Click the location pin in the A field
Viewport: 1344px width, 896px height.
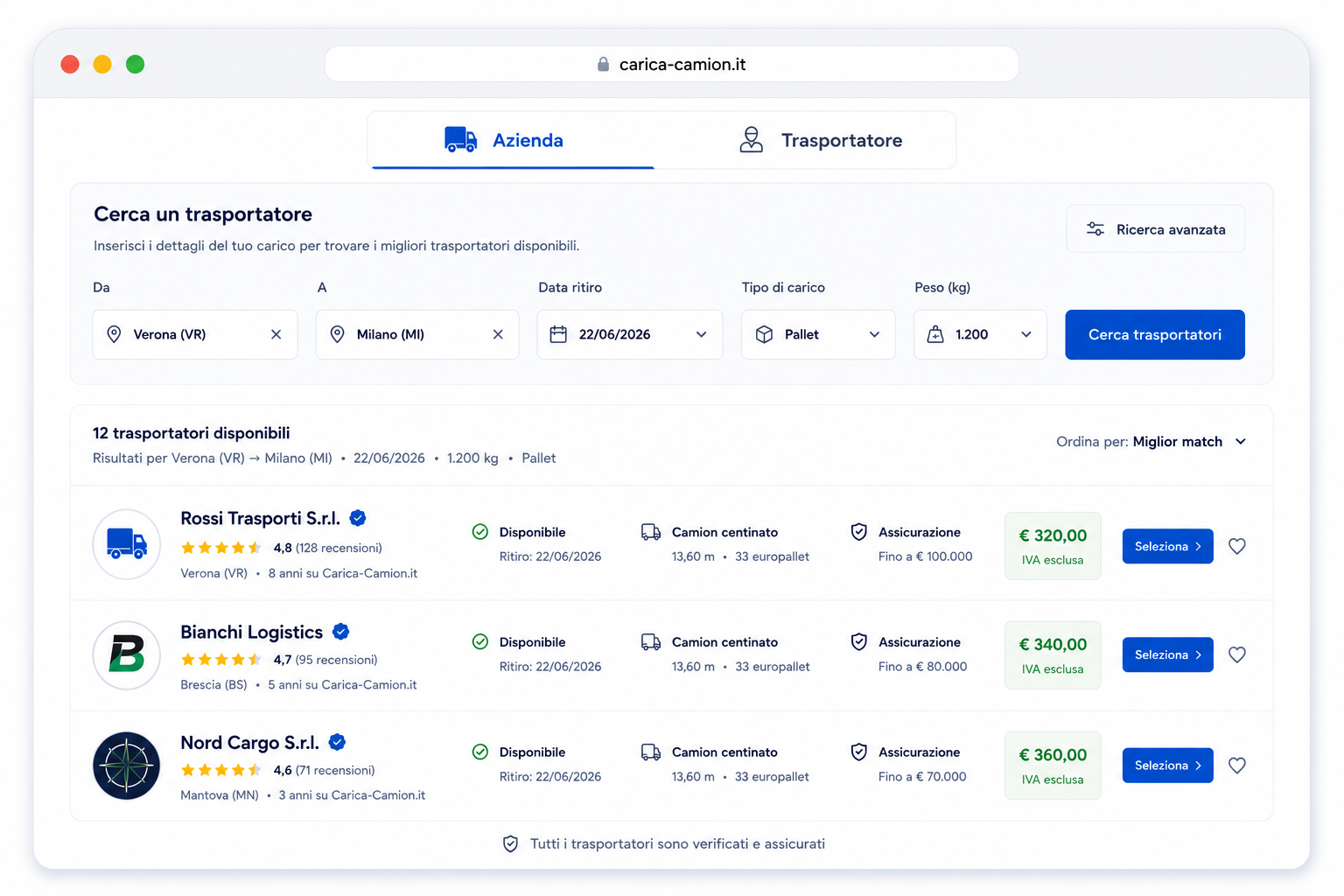coord(337,334)
